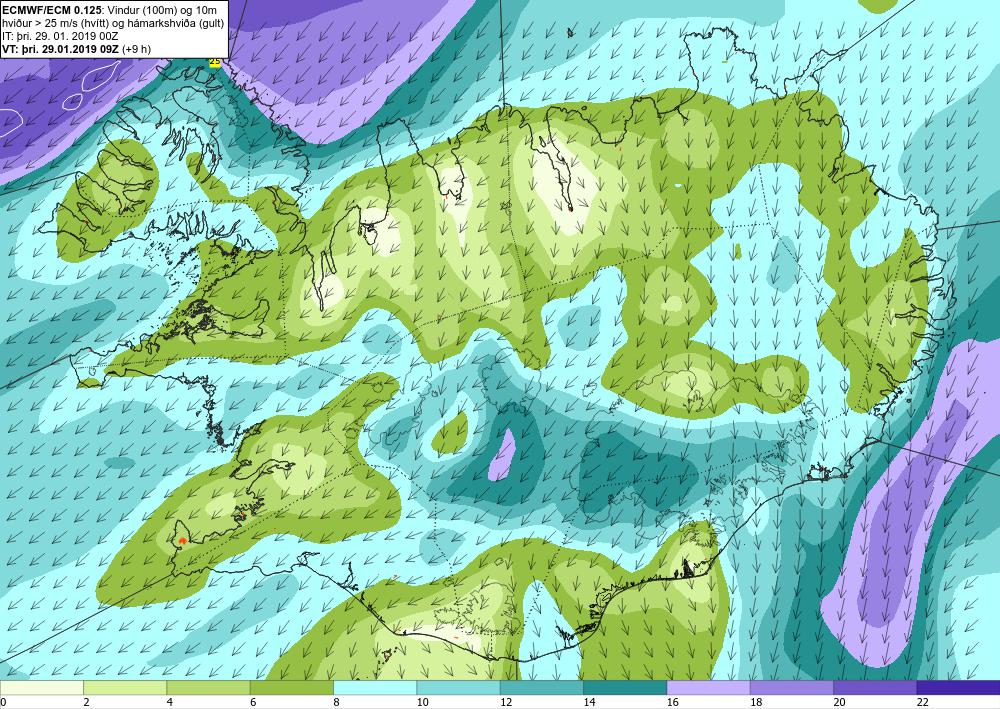Click the 'hviður > 25 m/s (hvítt)' text line

point(113,23)
